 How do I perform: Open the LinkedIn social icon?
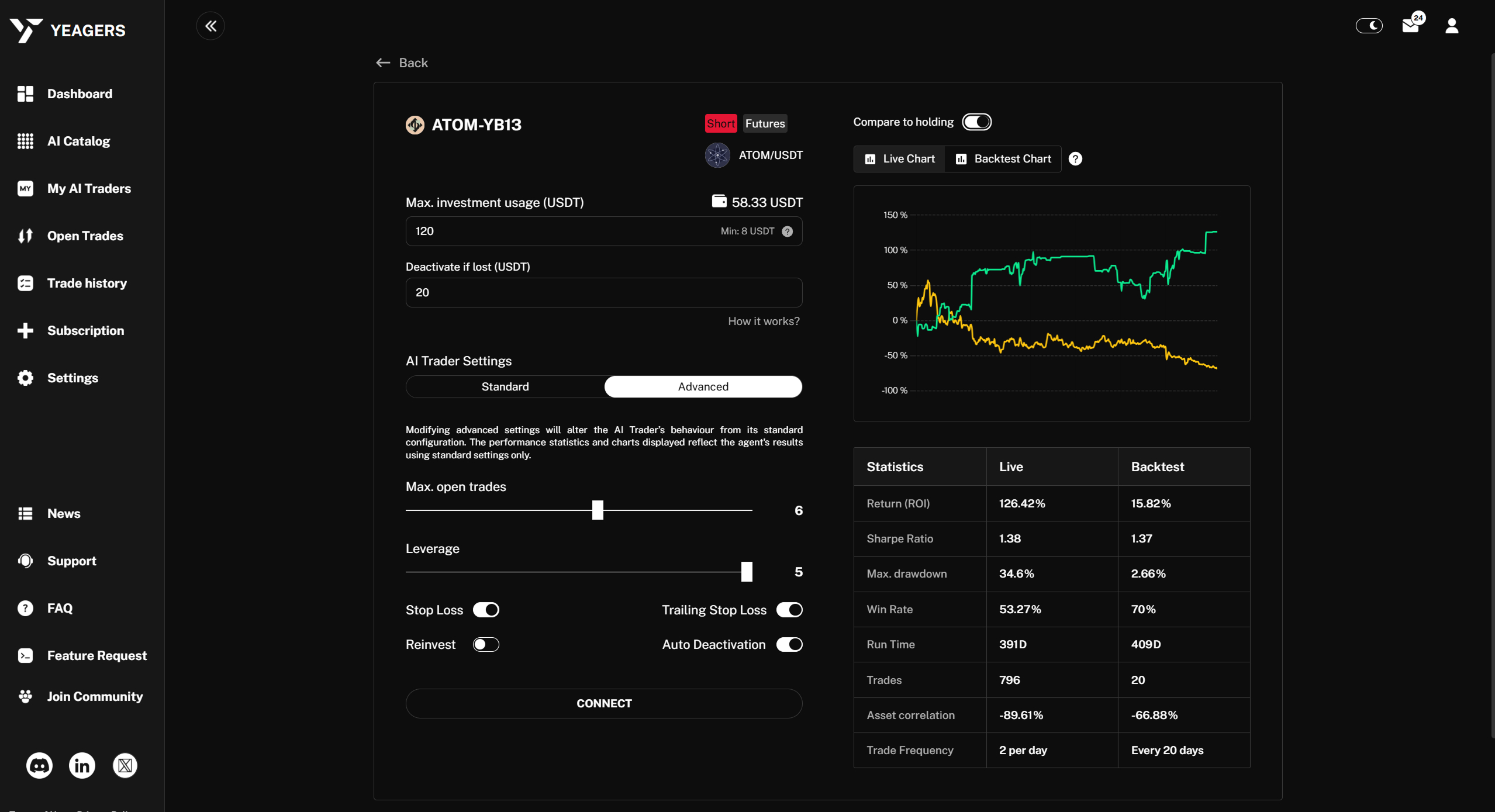pyautogui.click(x=82, y=765)
